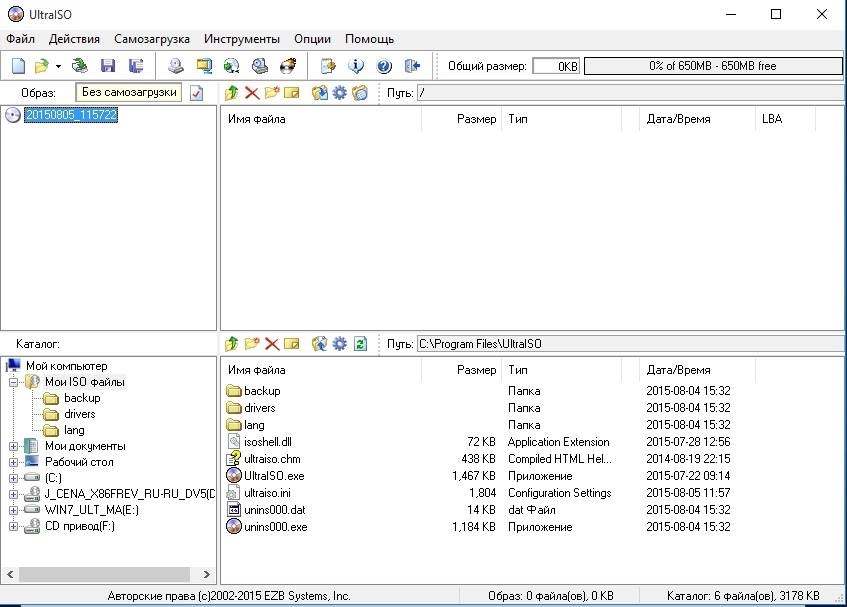Image resolution: width=847 pixels, height=607 pixels.
Task: Open the Помощь menu
Action: coord(369,39)
